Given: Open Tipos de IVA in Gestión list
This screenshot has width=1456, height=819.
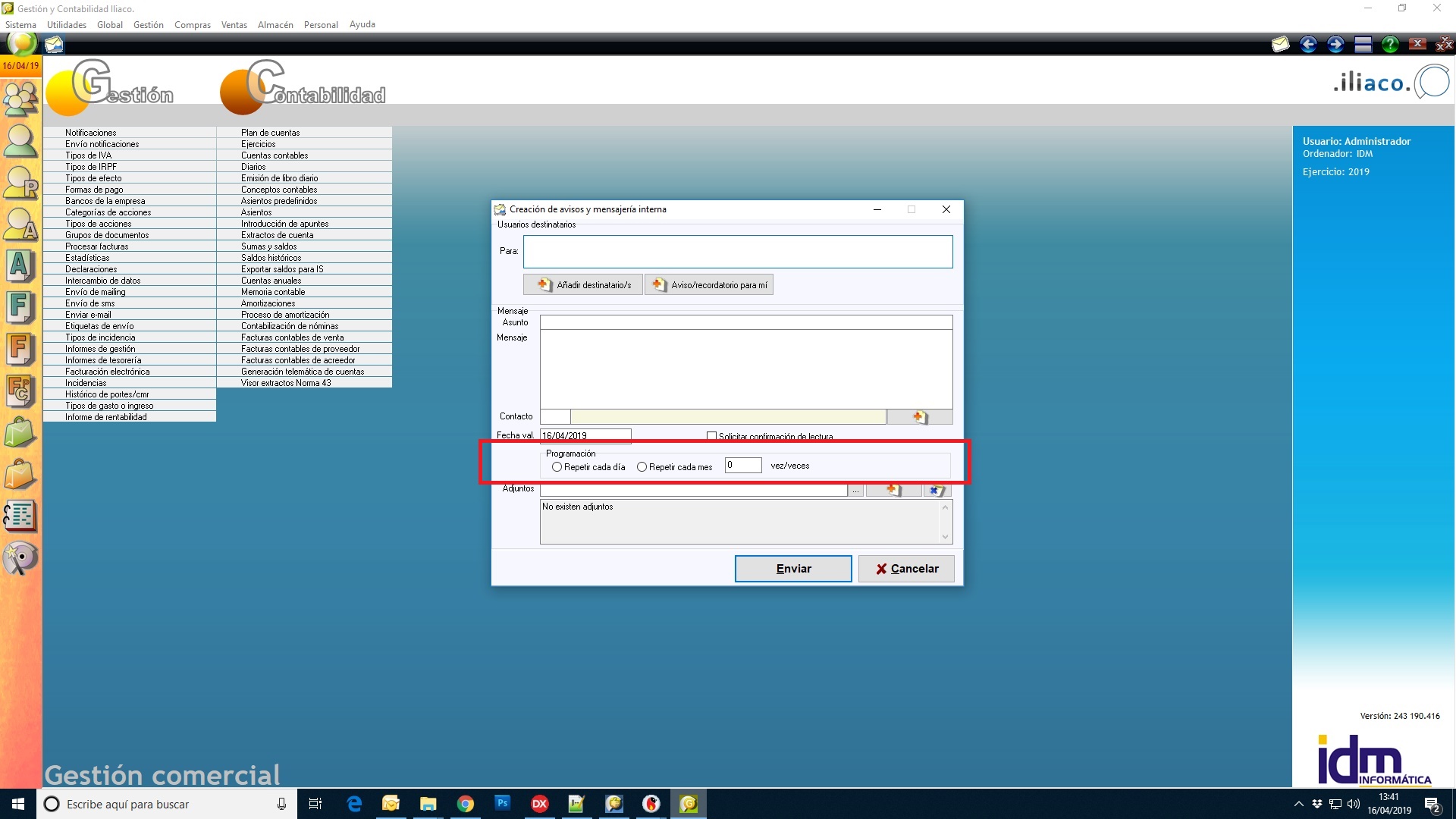Looking at the screenshot, I should pyautogui.click(x=130, y=155).
